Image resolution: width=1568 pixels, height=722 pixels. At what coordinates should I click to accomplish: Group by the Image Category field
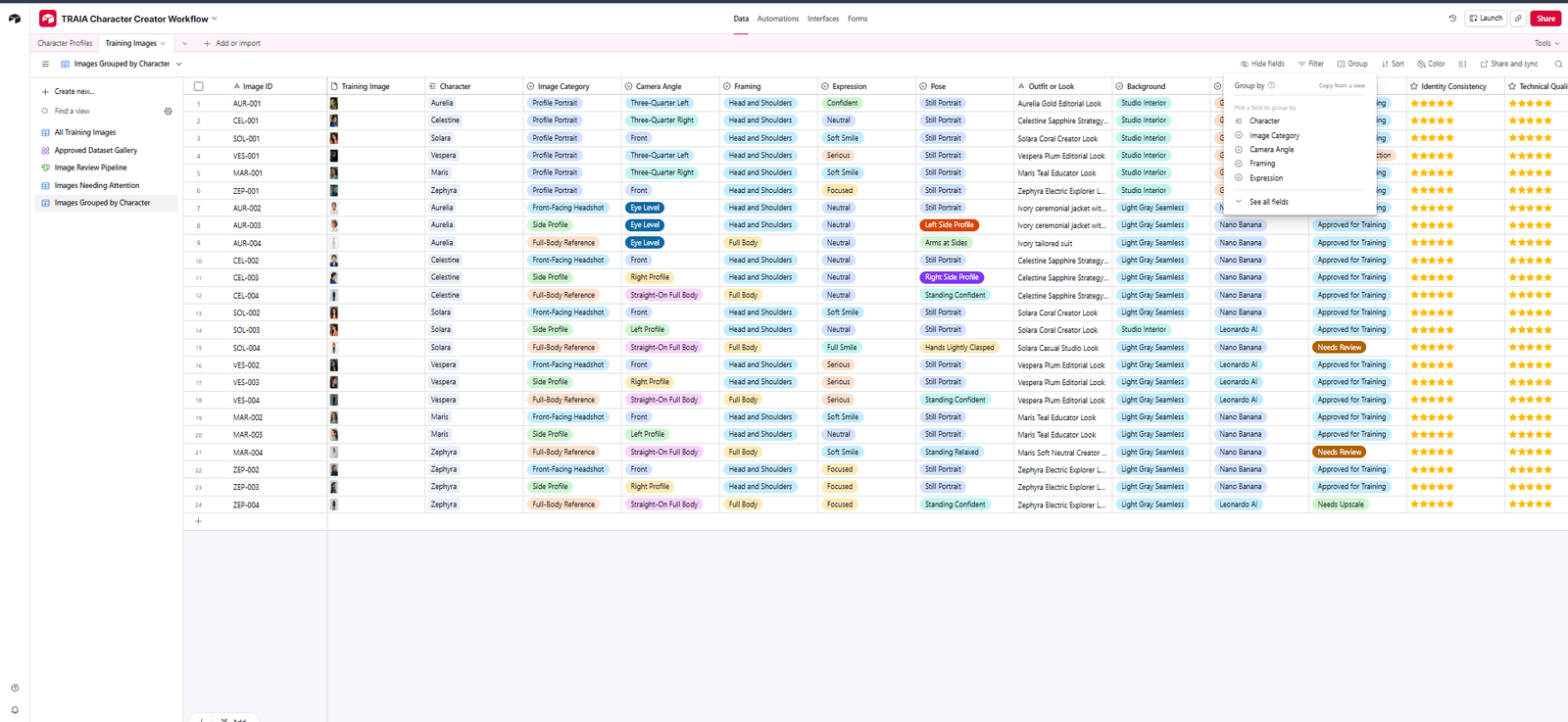coord(1274,135)
